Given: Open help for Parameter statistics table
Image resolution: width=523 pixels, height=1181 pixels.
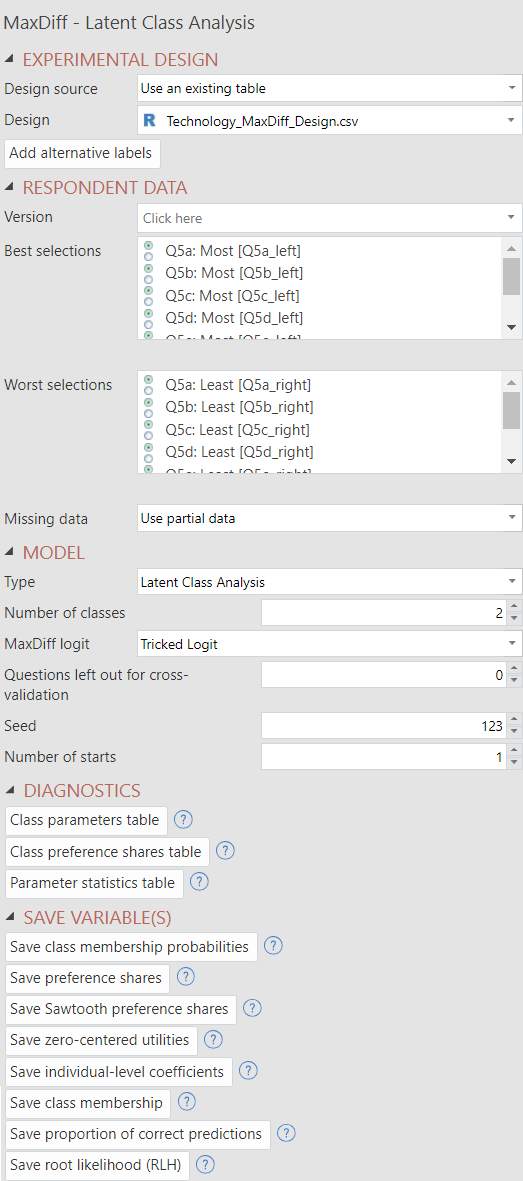Looking at the screenshot, I should click(x=199, y=883).
